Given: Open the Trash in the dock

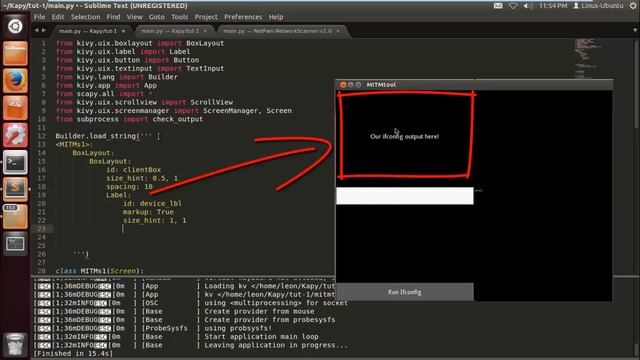Looking at the screenshot, I should [15, 345].
